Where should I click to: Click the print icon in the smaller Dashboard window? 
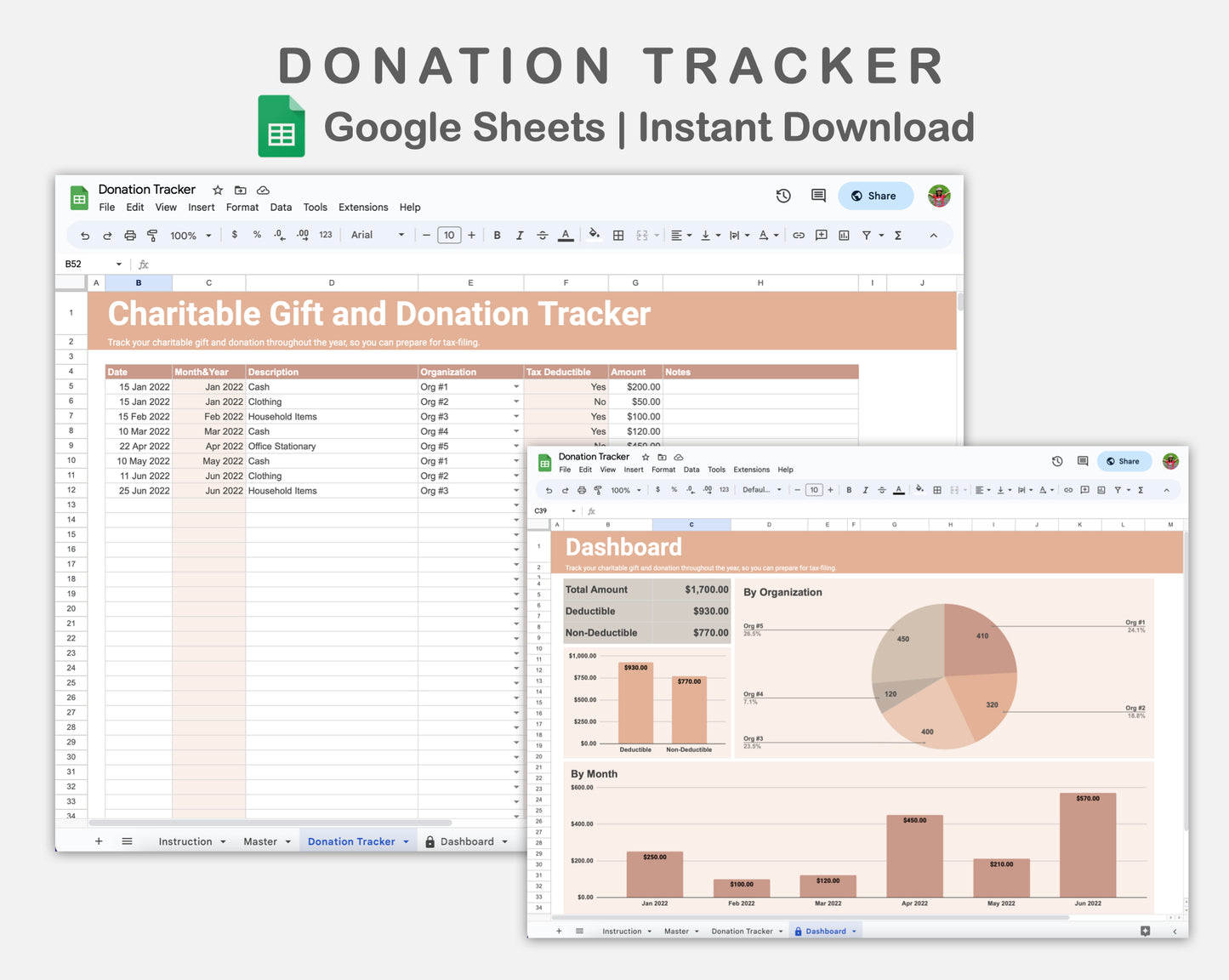click(x=582, y=490)
